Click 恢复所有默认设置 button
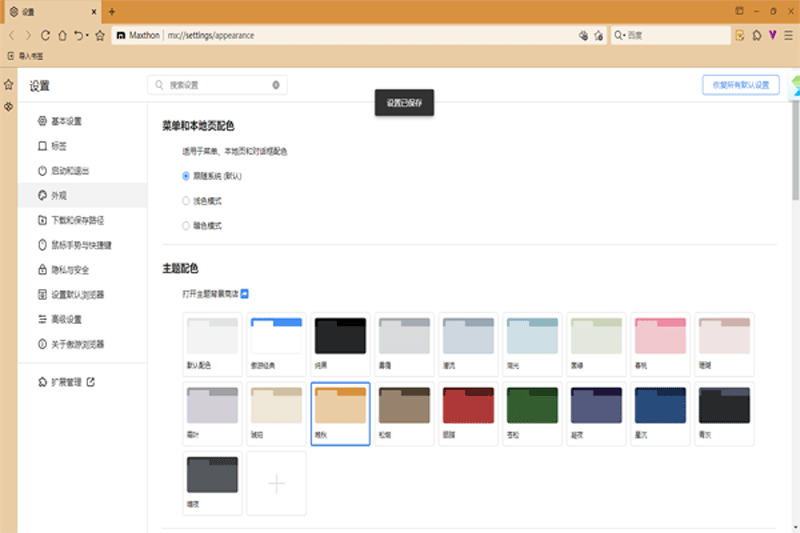The image size is (800, 533). [740, 85]
